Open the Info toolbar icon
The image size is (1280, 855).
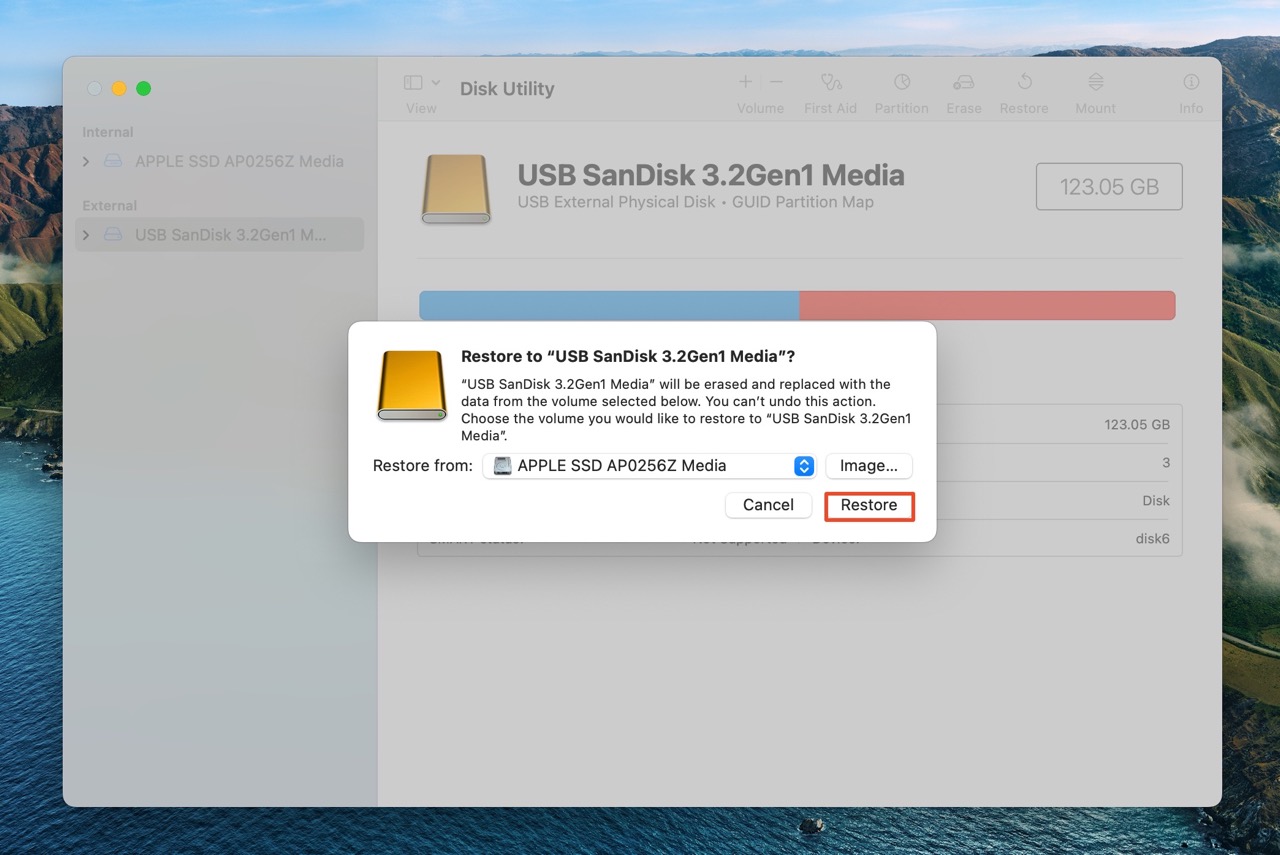point(1191,82)
